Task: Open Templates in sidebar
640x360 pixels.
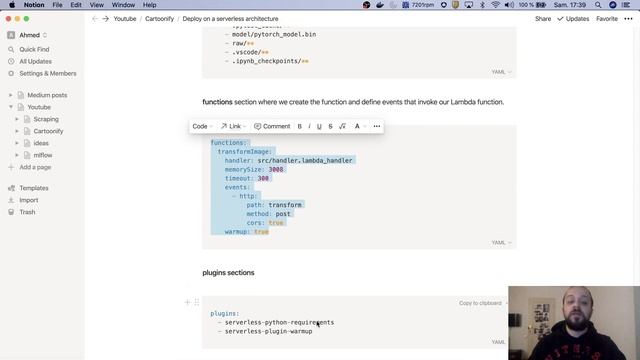Action: 34,188
